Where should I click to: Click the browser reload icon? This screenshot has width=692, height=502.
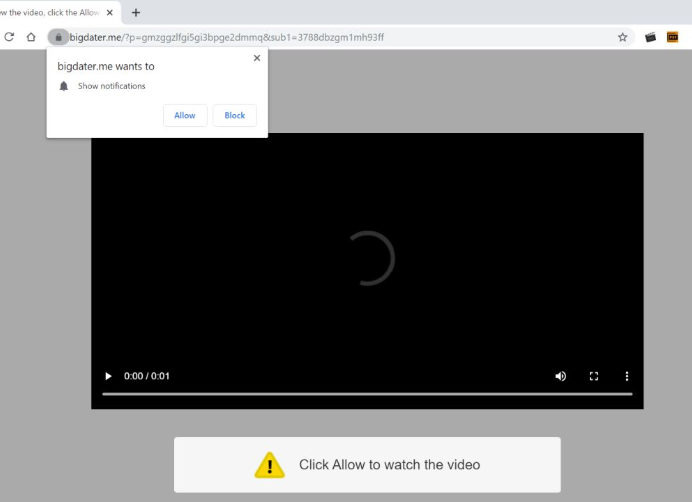tap(9, 37)
